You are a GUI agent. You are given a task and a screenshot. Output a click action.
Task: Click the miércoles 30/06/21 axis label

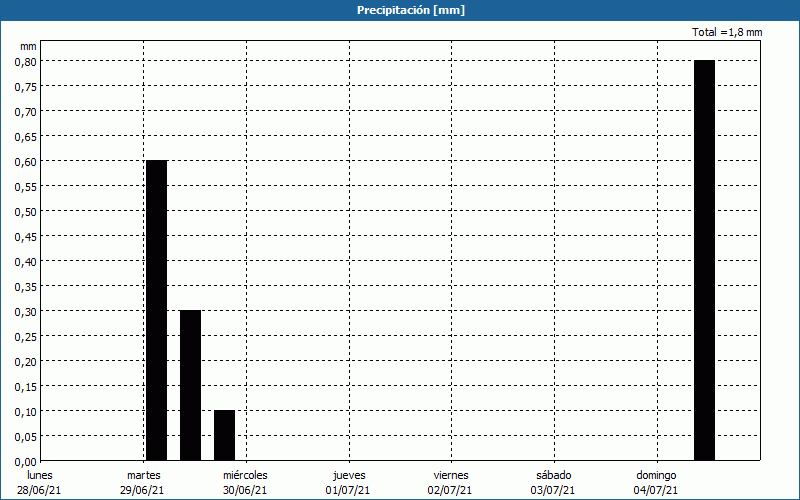tap(245, 483)
